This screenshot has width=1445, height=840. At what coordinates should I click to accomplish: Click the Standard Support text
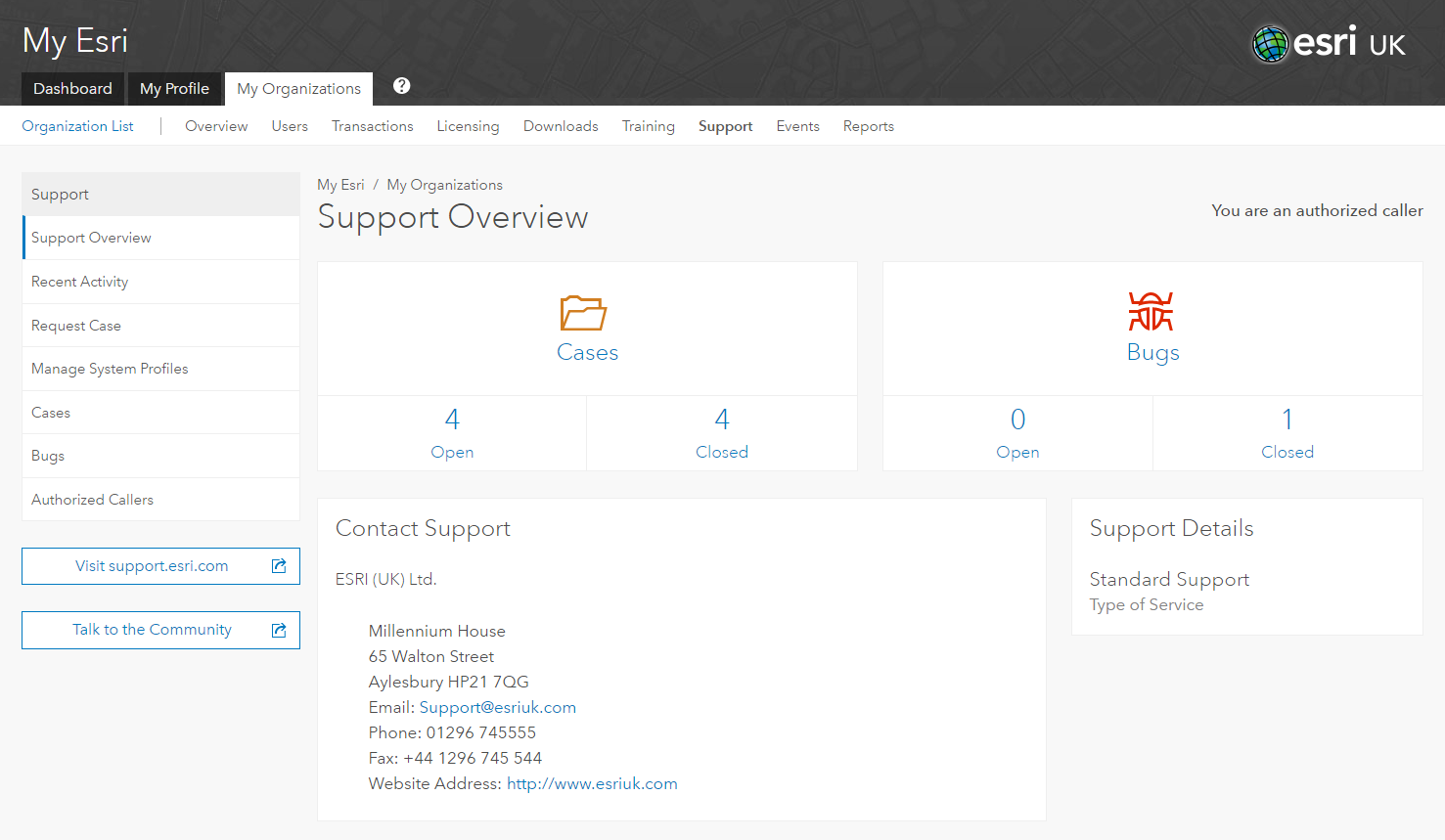(1169, 579)
